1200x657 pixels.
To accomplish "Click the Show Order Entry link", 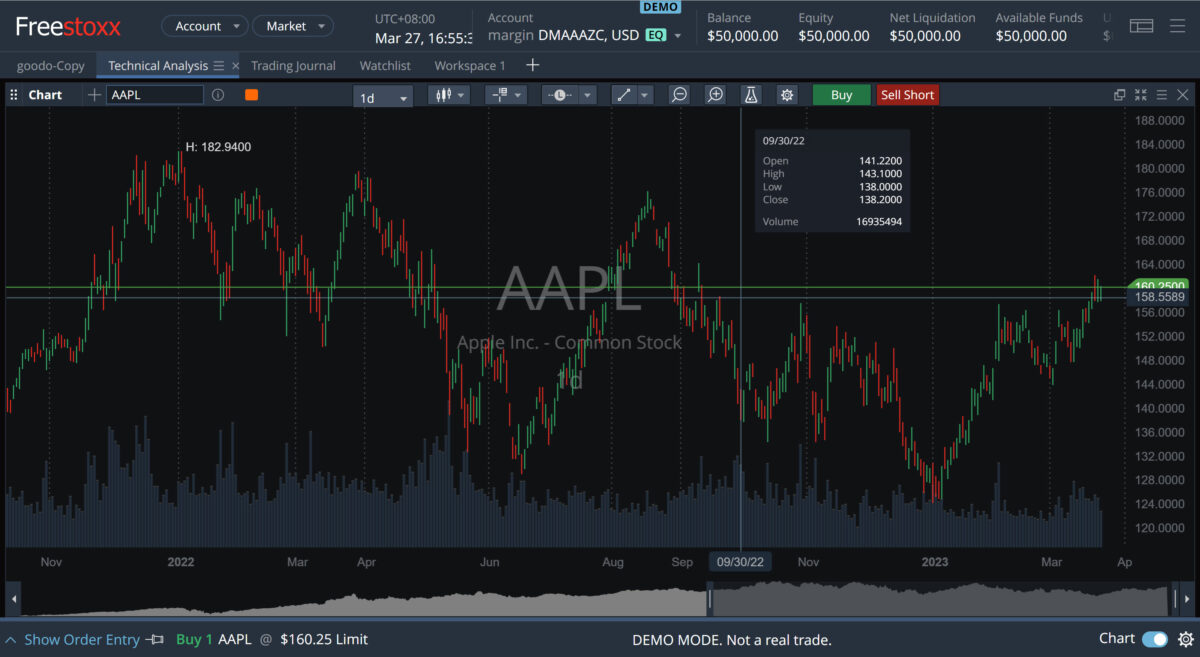I will (x=82, y=639).
